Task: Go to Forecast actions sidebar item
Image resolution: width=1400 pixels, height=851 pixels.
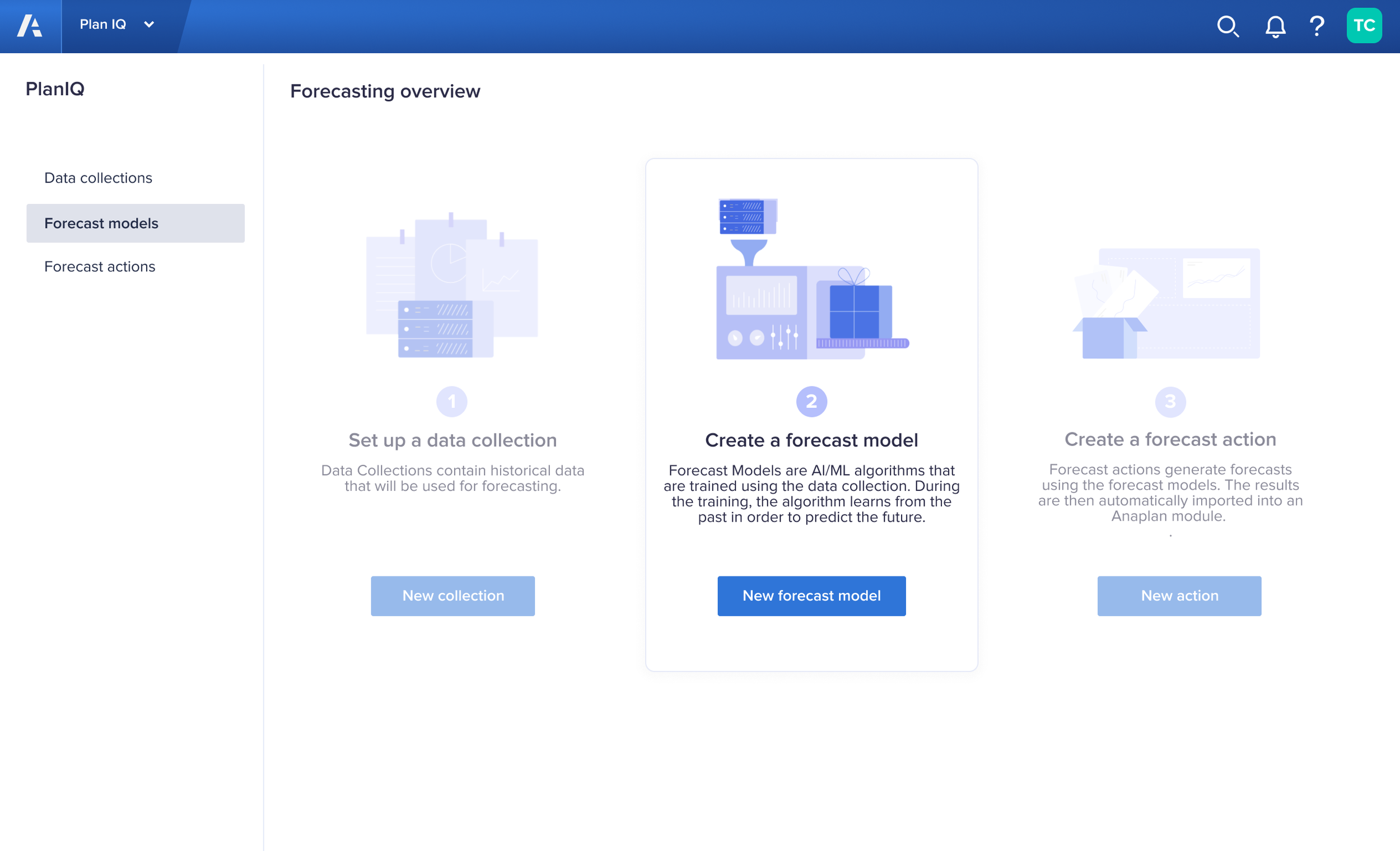Action: tap(100, 267)
